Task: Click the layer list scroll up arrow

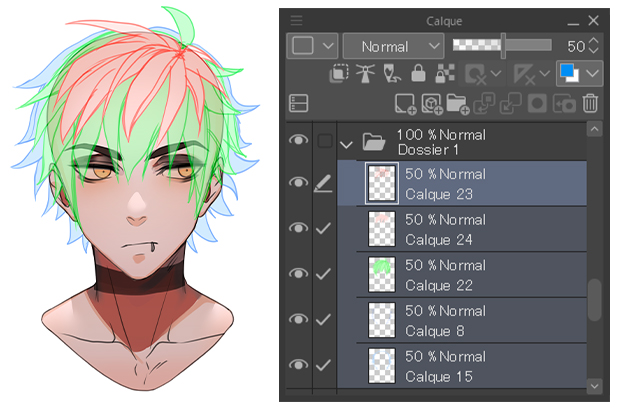Action: pos(594,129)
